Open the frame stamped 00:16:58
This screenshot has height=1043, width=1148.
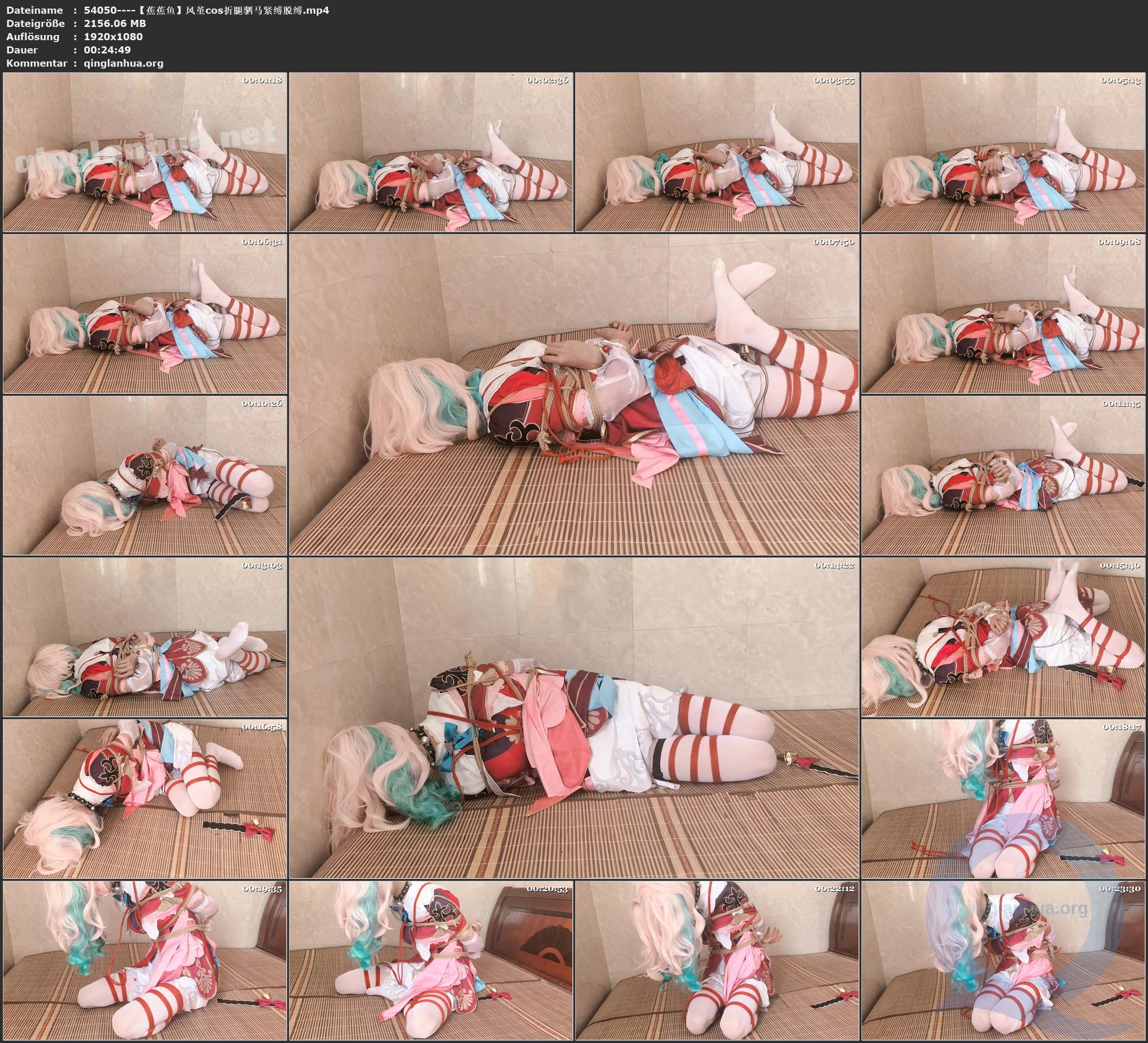point(145,799)
